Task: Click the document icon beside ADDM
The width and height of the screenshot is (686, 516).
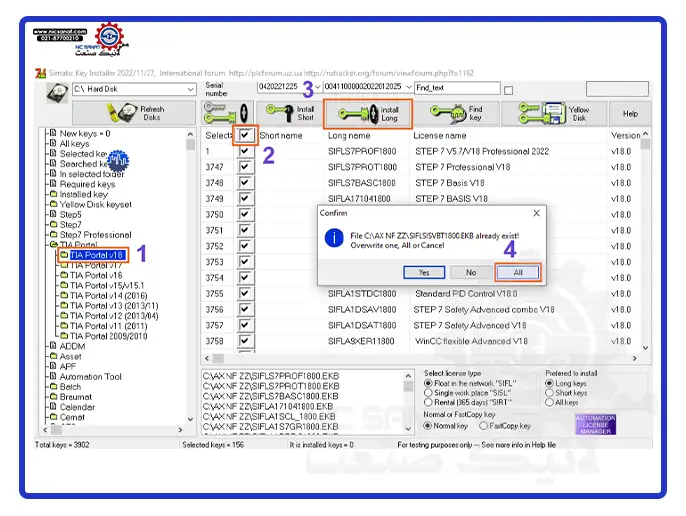Action: 53,346
